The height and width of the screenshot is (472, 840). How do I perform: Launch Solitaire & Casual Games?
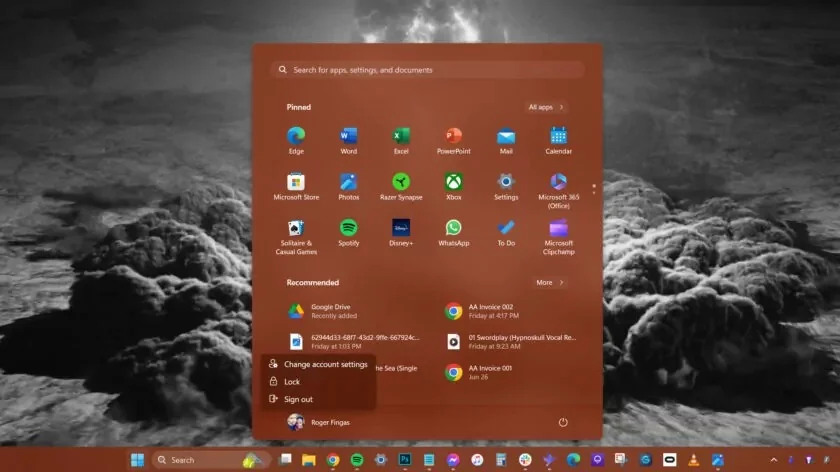[296, 236]
